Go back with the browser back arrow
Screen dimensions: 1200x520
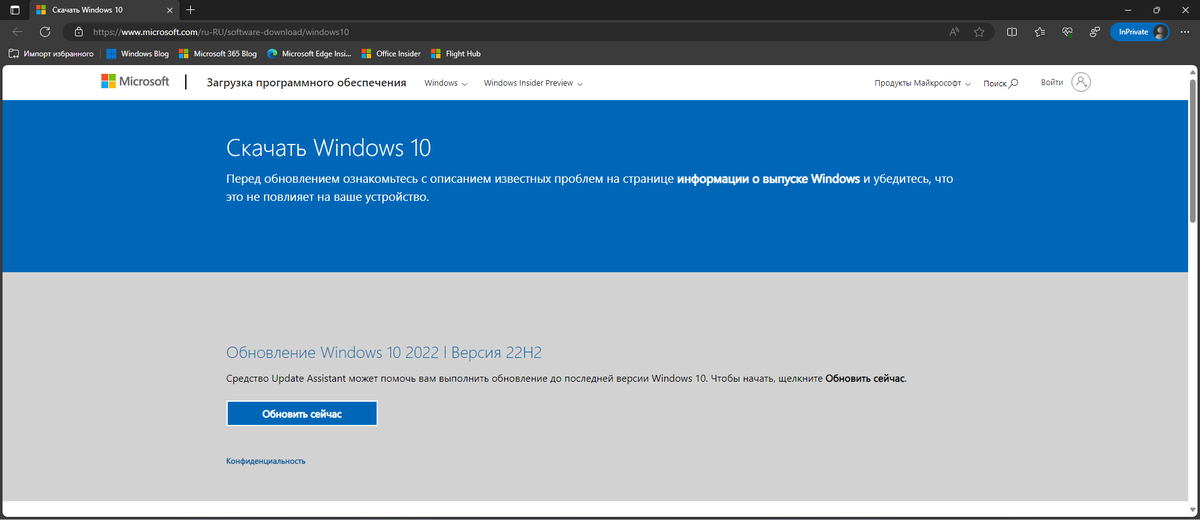click(17, 32)
